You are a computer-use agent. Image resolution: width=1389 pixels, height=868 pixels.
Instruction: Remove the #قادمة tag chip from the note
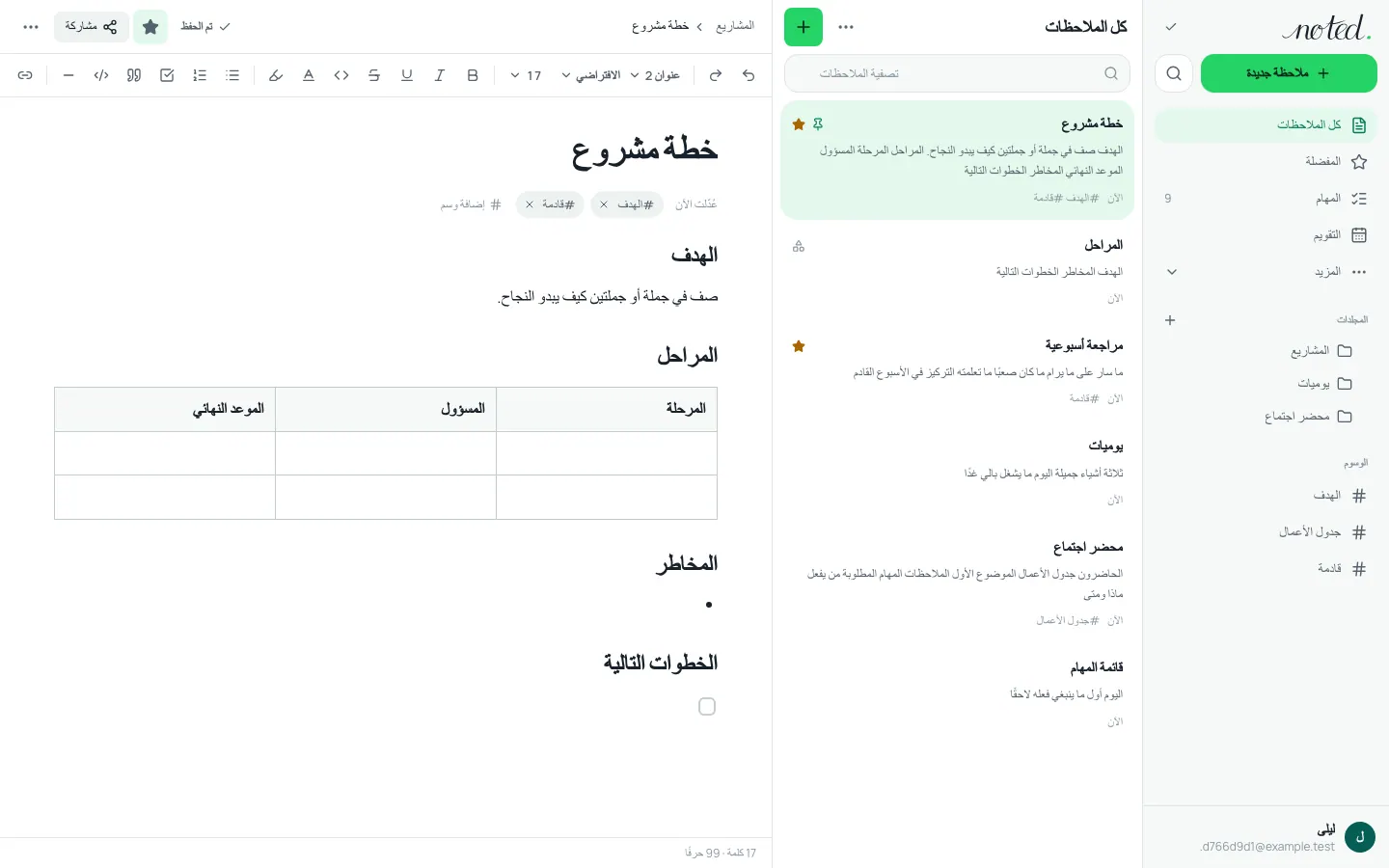530,204
